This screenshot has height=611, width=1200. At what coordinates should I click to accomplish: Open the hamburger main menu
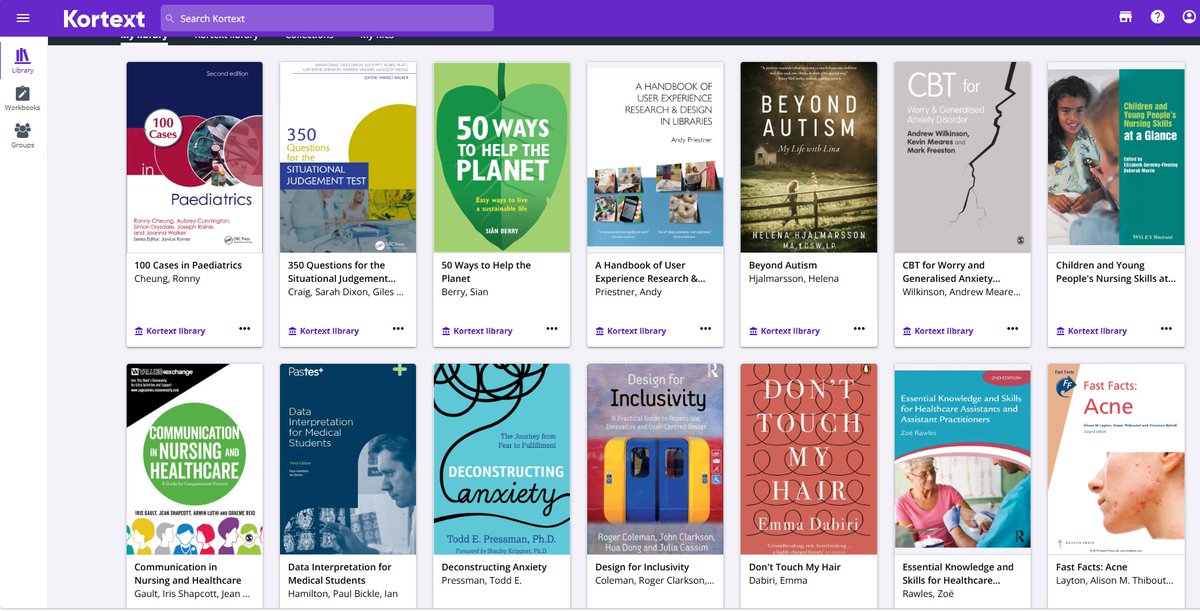point(23,18)
